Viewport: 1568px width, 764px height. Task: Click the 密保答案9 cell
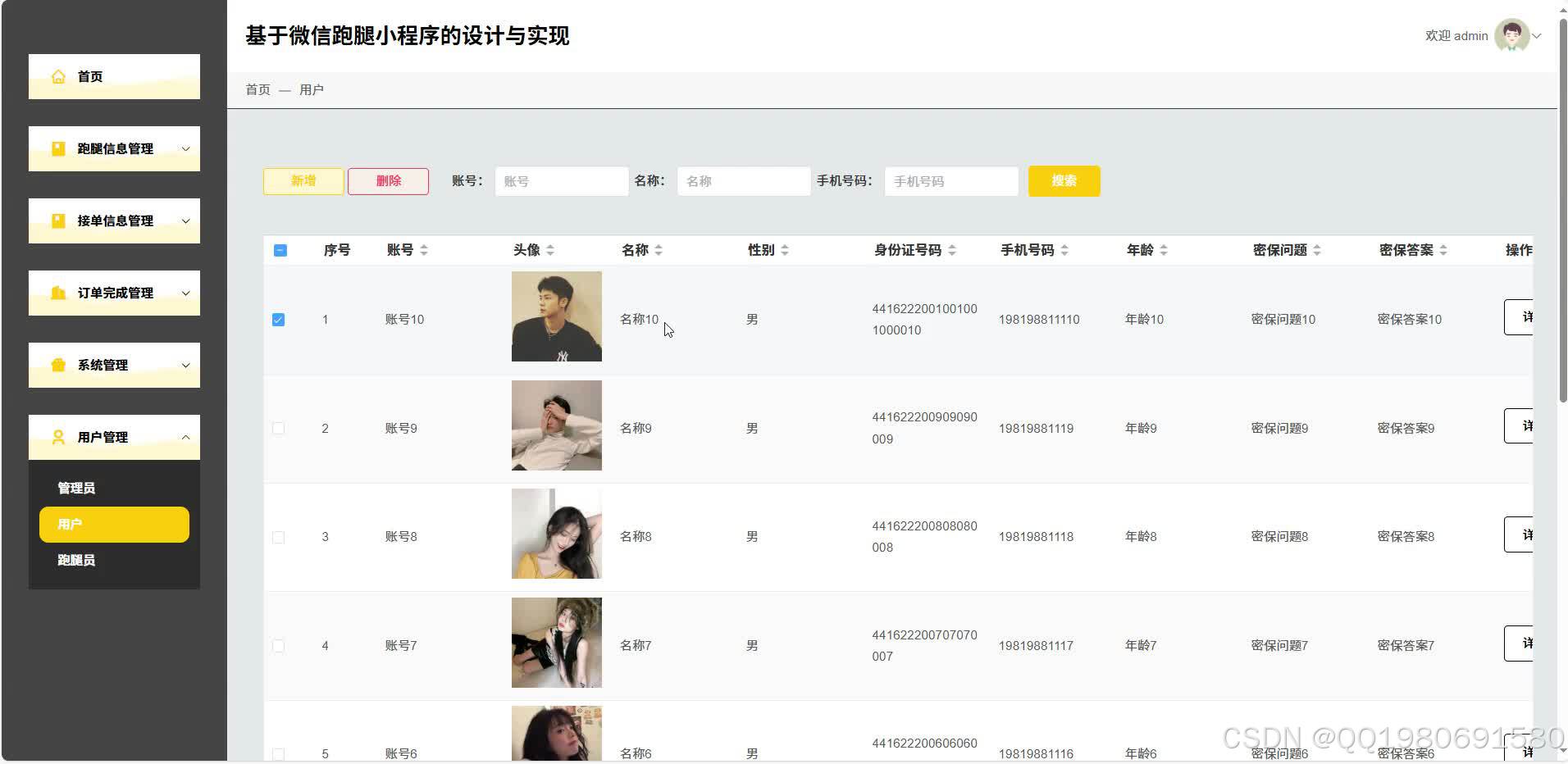1406,428
